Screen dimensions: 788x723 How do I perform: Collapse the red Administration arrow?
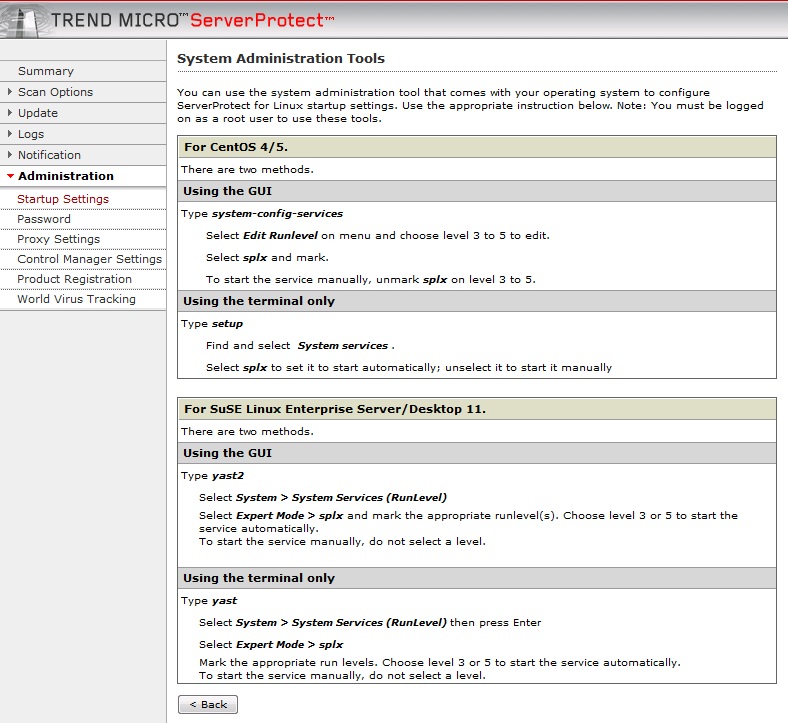click(10, 176)
